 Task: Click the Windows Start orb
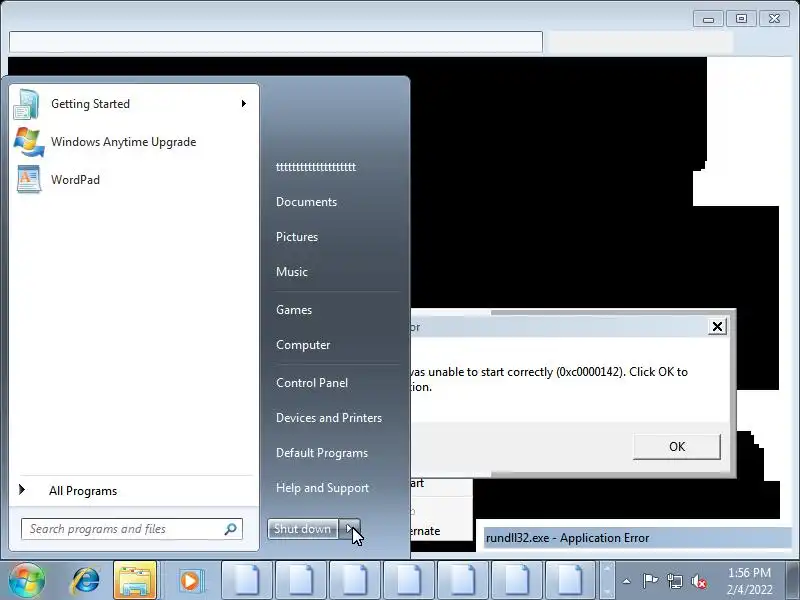pos(27,581)
